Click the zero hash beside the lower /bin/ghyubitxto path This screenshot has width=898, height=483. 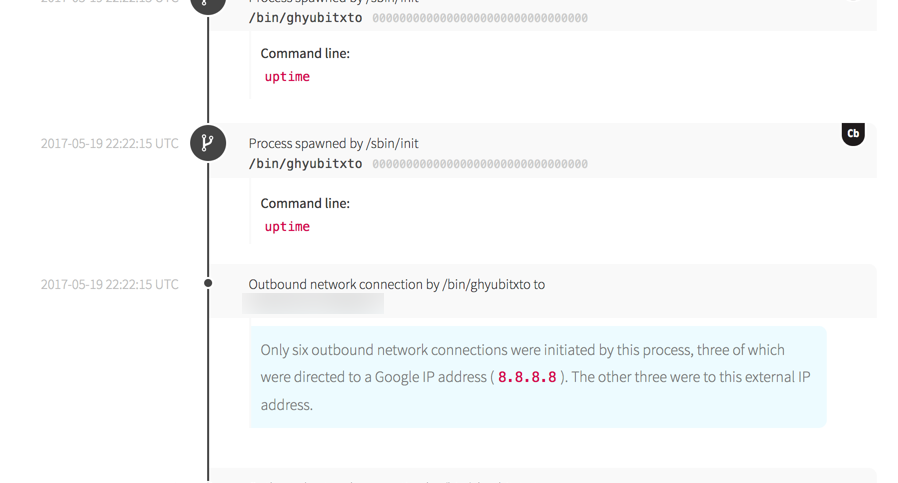click(480, 164)
